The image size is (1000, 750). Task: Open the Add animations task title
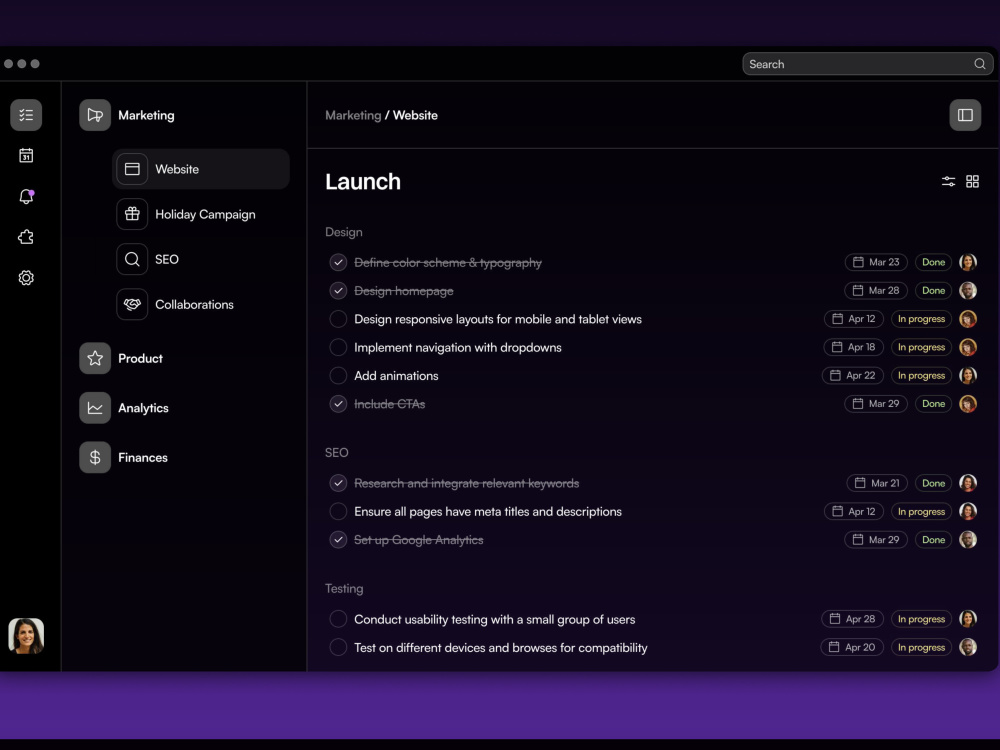pos(396,376)
